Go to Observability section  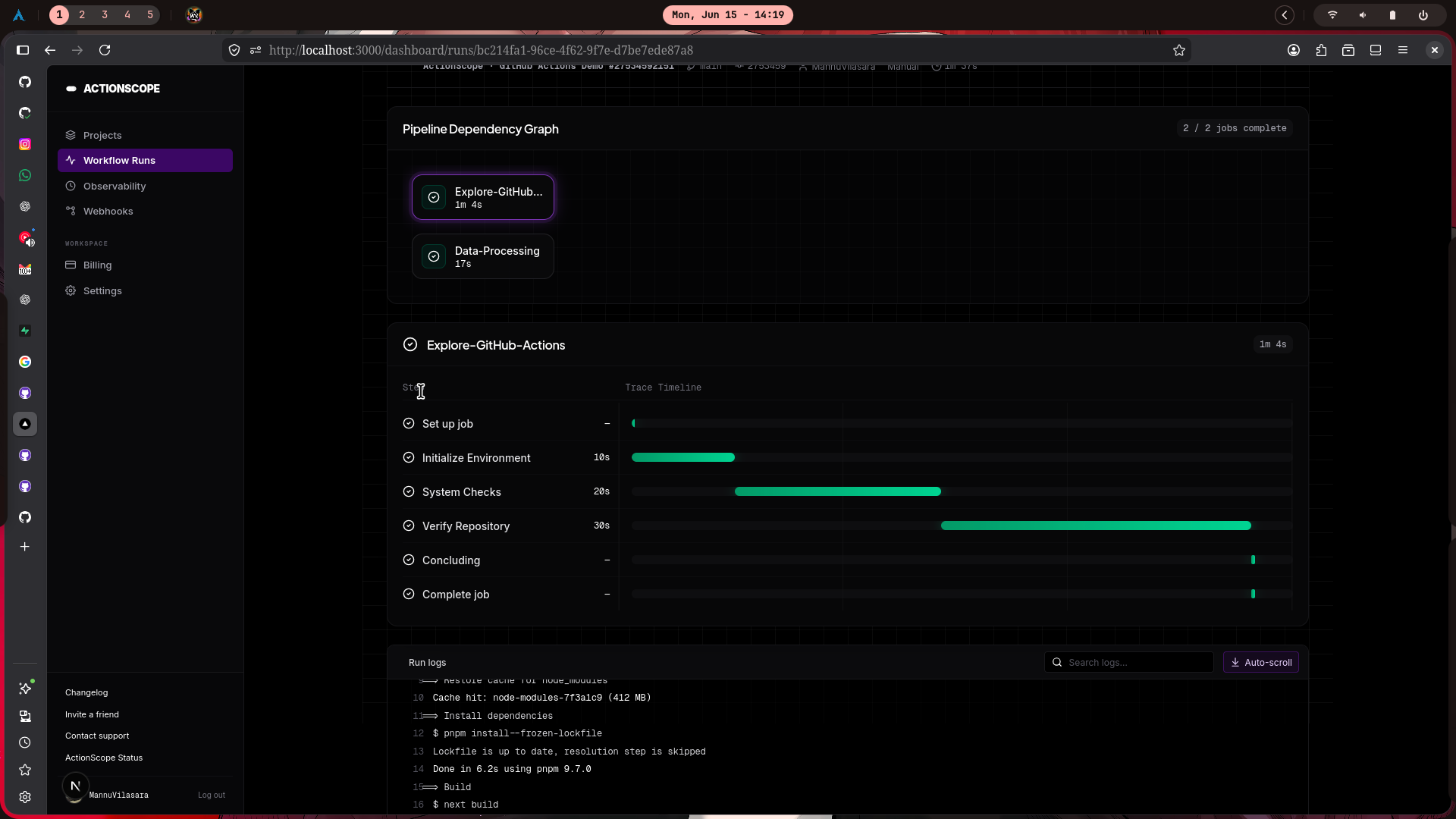coord(145,186)
